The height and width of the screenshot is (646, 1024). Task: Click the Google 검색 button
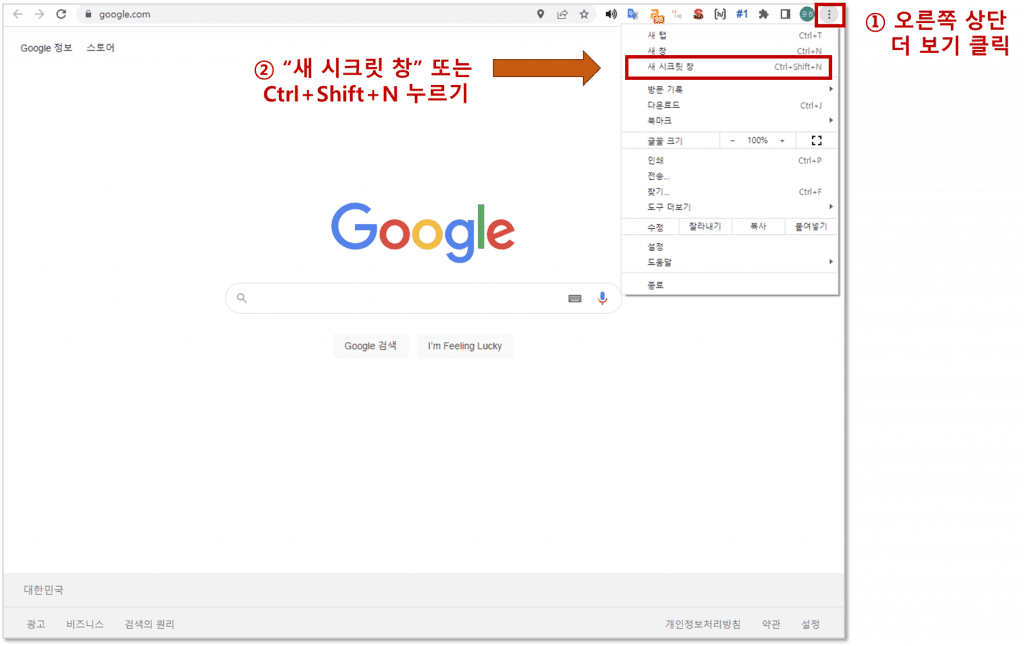[370, 346]
